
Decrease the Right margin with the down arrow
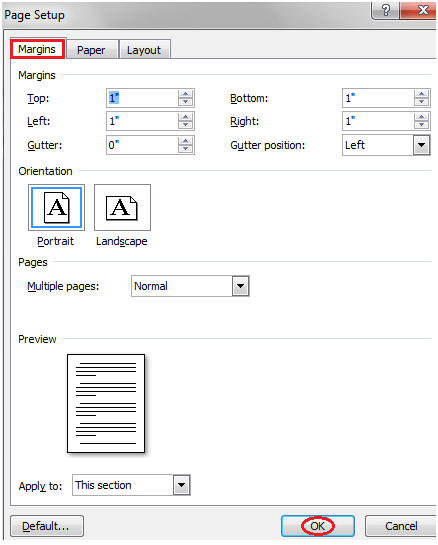point(422,125)
